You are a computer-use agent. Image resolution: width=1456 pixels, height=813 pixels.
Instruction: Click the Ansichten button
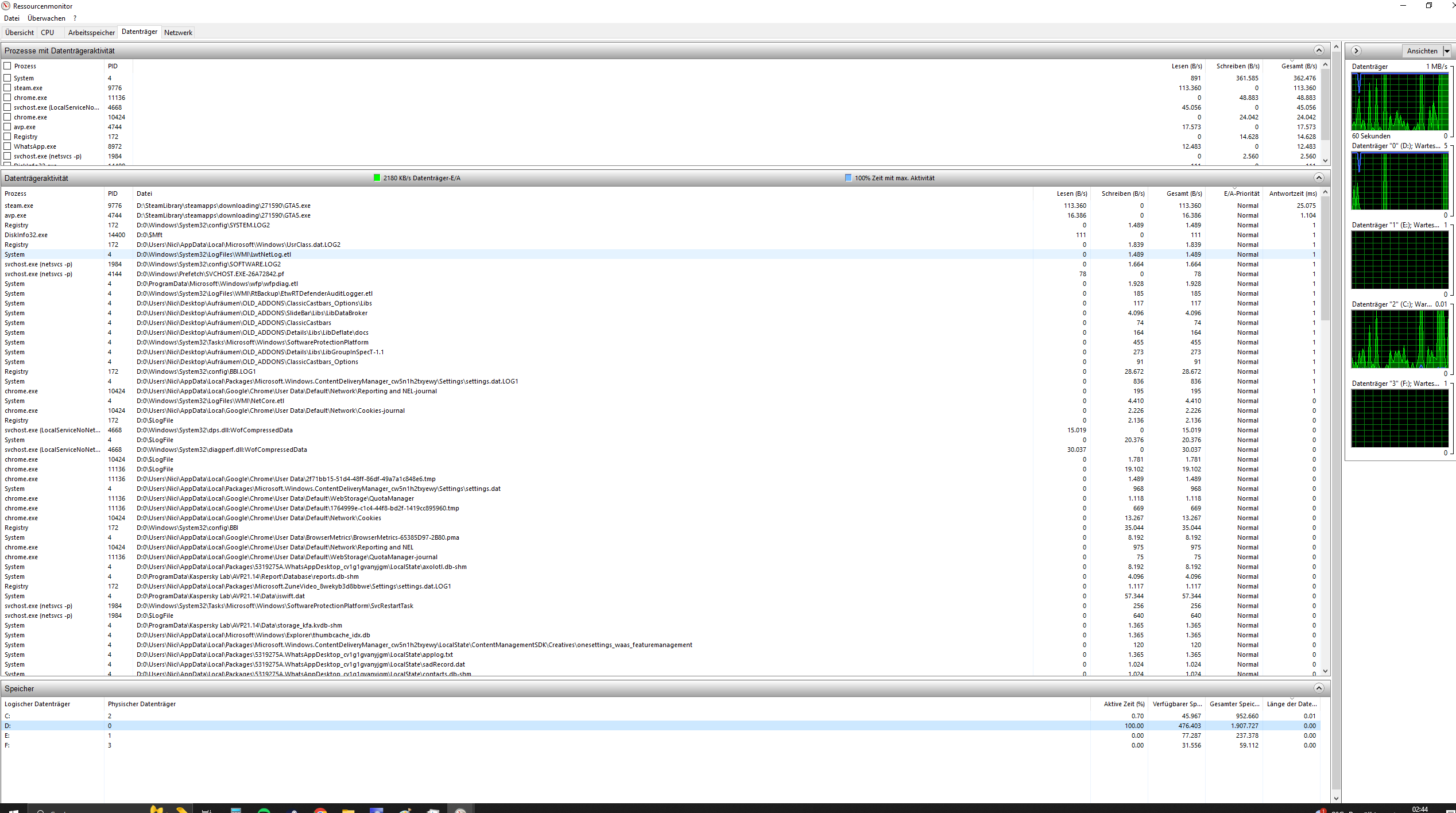[1422, 51]
